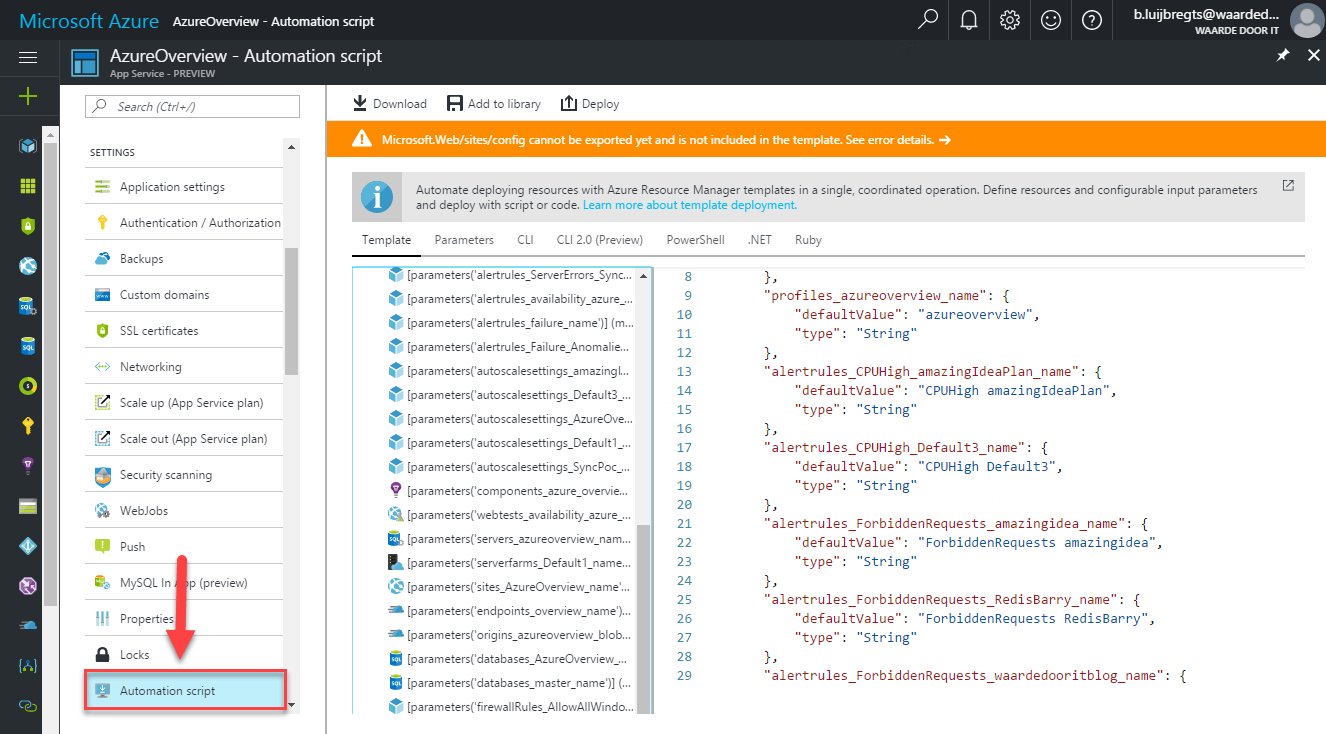The image size is (1326, 734).
Task: Switch to the Ruby tab
Action: pyautogui.click(x=808, y=240)
